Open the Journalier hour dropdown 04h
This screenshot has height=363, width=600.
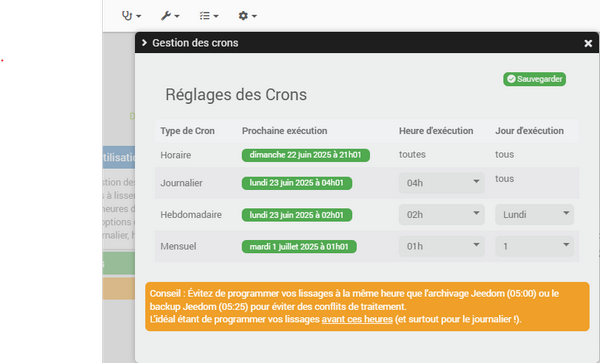click(x=442, y=183)
